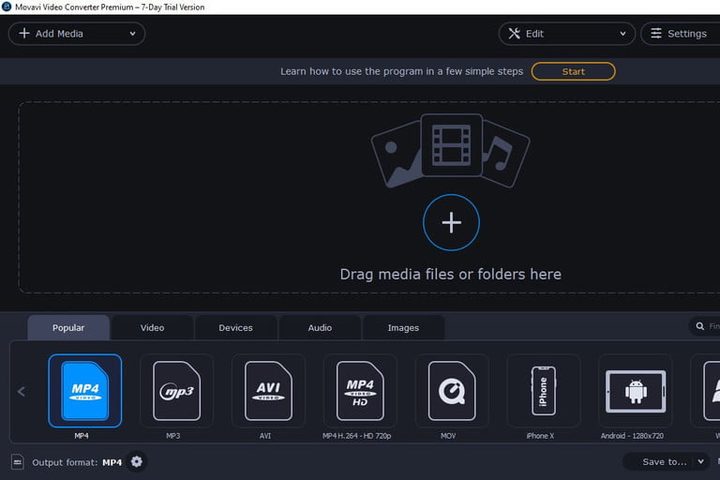Select MP4 H.264 HD 720p preset
The width and height of the screenshot is (720, 480).
[x=360, y=390]
